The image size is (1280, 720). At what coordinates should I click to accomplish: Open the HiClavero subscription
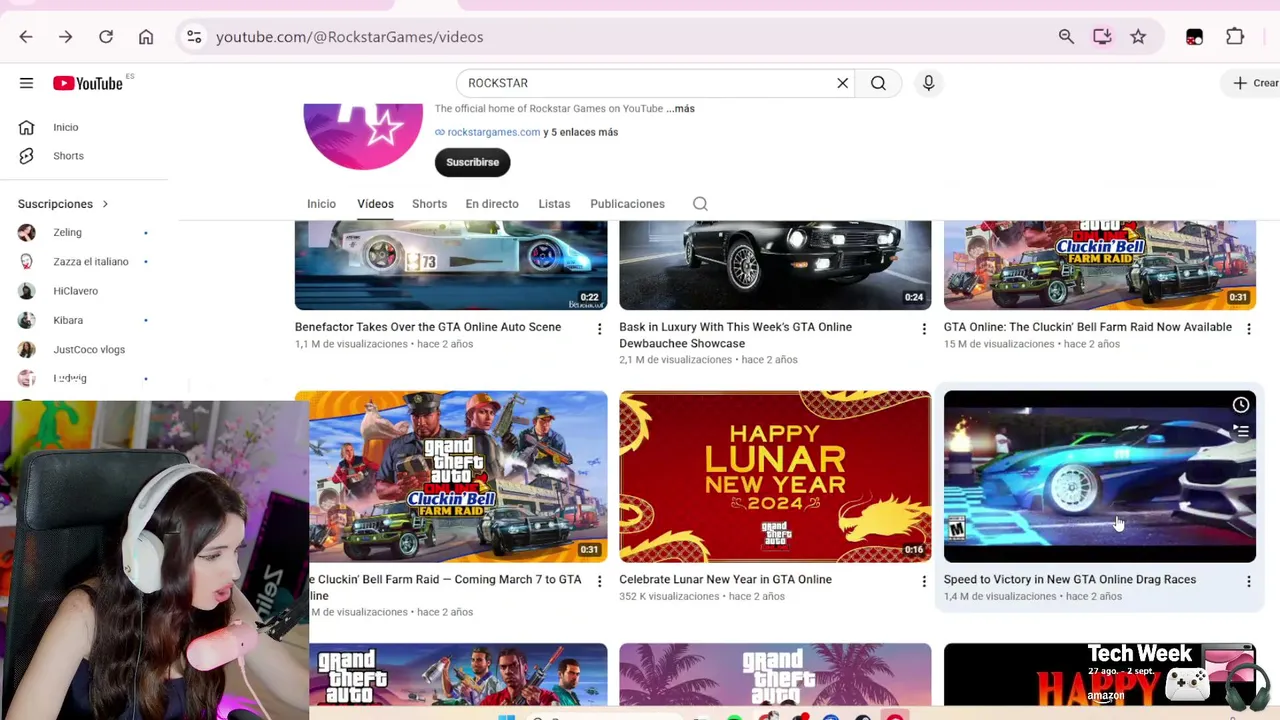coord(75,291)
